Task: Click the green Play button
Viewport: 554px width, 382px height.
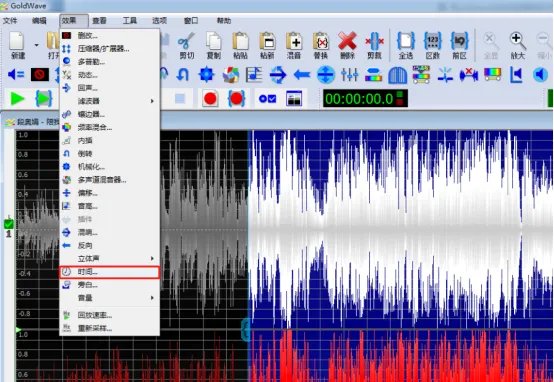Action: click(17, 99)
